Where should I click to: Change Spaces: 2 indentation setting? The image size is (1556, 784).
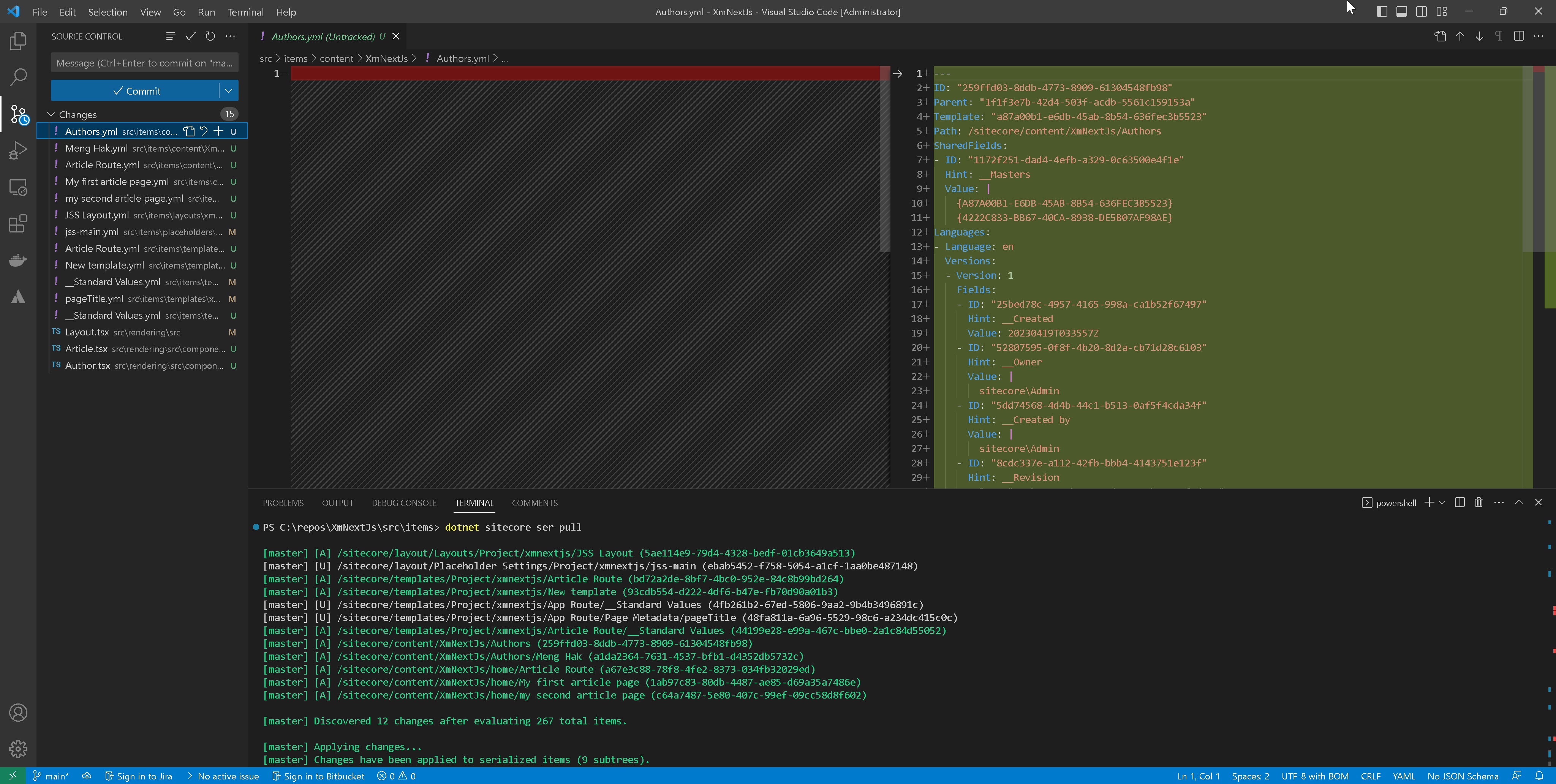[1250, 776]
